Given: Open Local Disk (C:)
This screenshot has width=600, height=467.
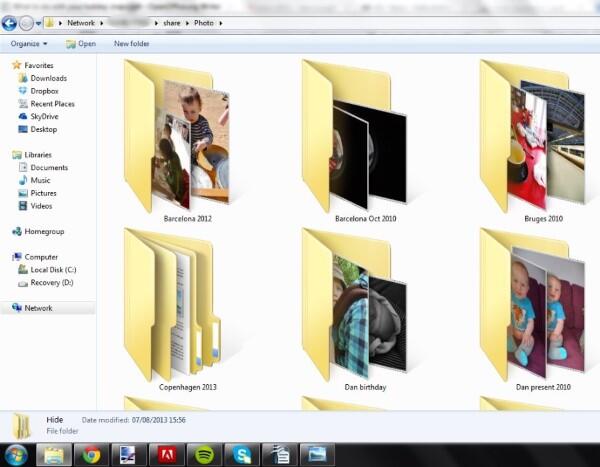Looking at the screenshot, I should (53, 269).
